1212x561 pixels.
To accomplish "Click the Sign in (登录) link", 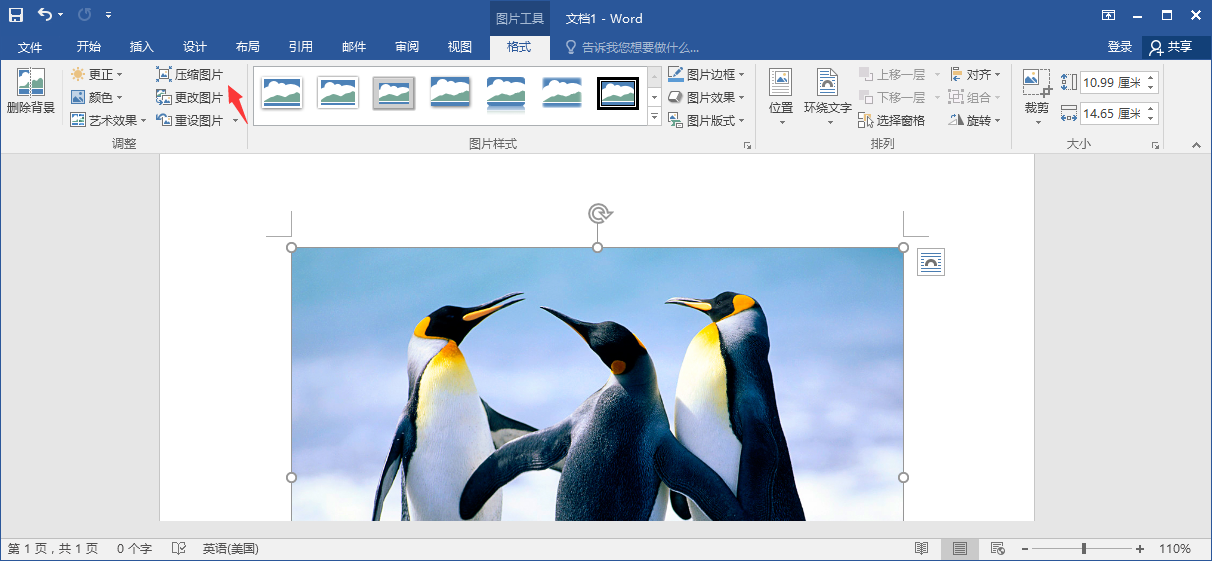I will [x=1119, y=47].
